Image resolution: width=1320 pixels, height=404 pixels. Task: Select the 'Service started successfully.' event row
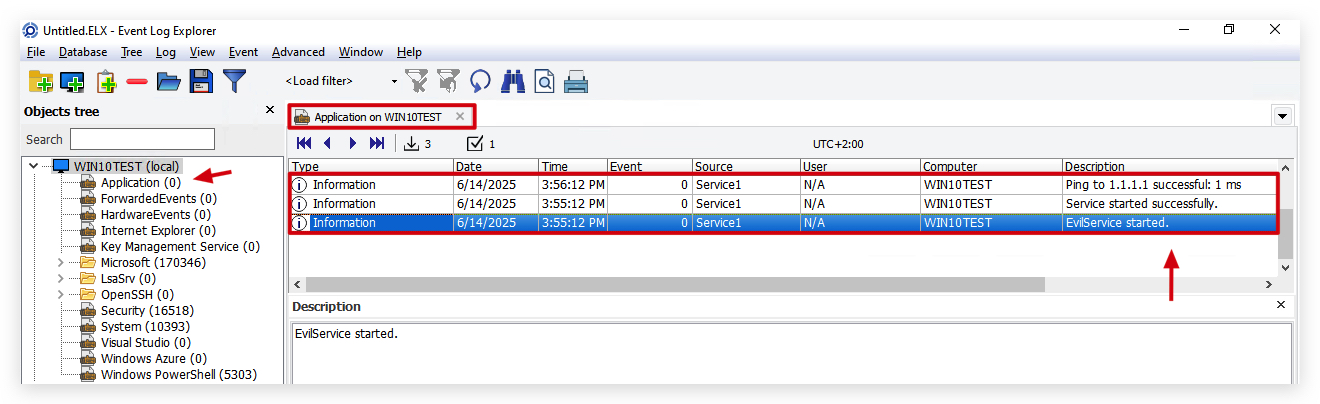[784, 204]
